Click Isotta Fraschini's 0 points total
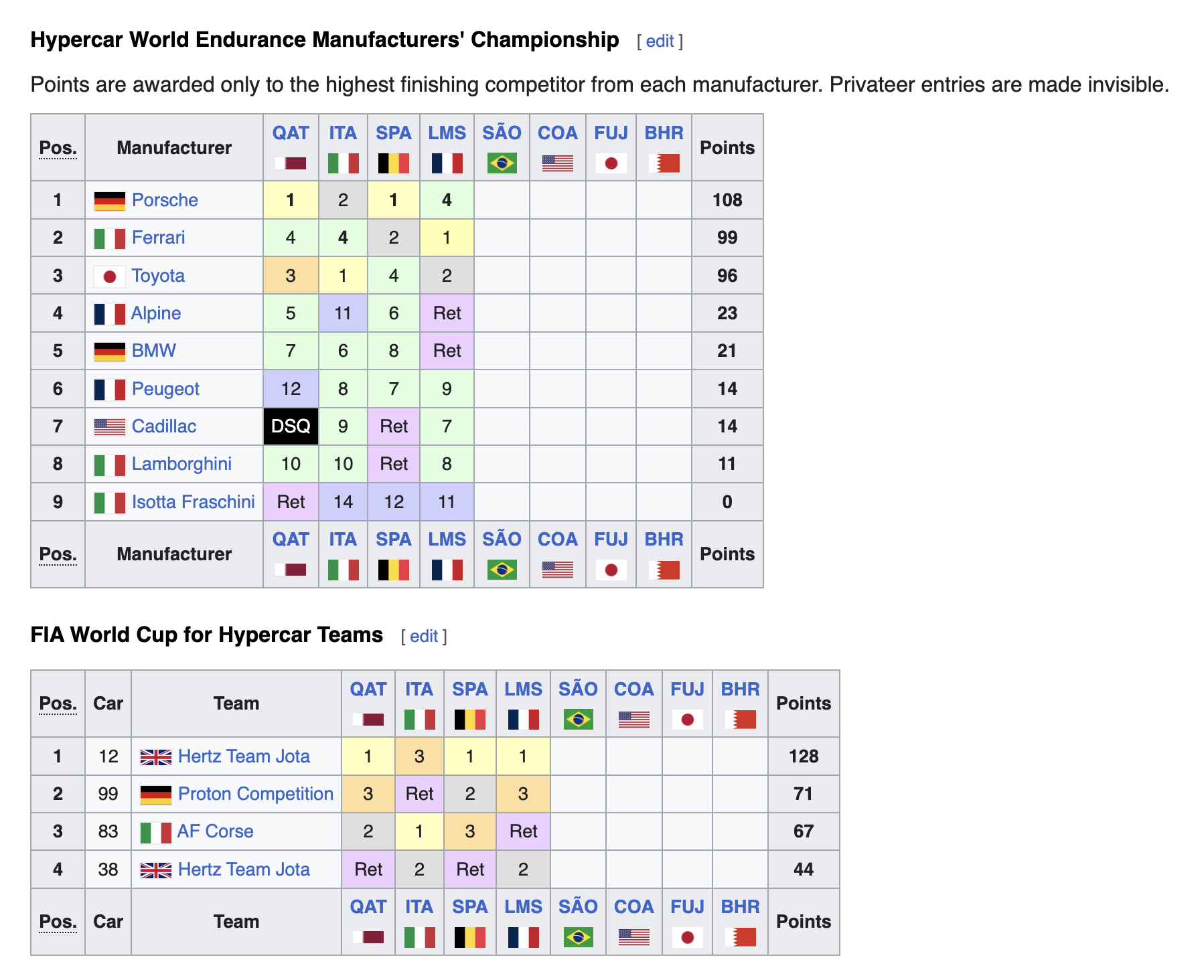The height and width of the screenshot is (980, 1204). (727, 502)
